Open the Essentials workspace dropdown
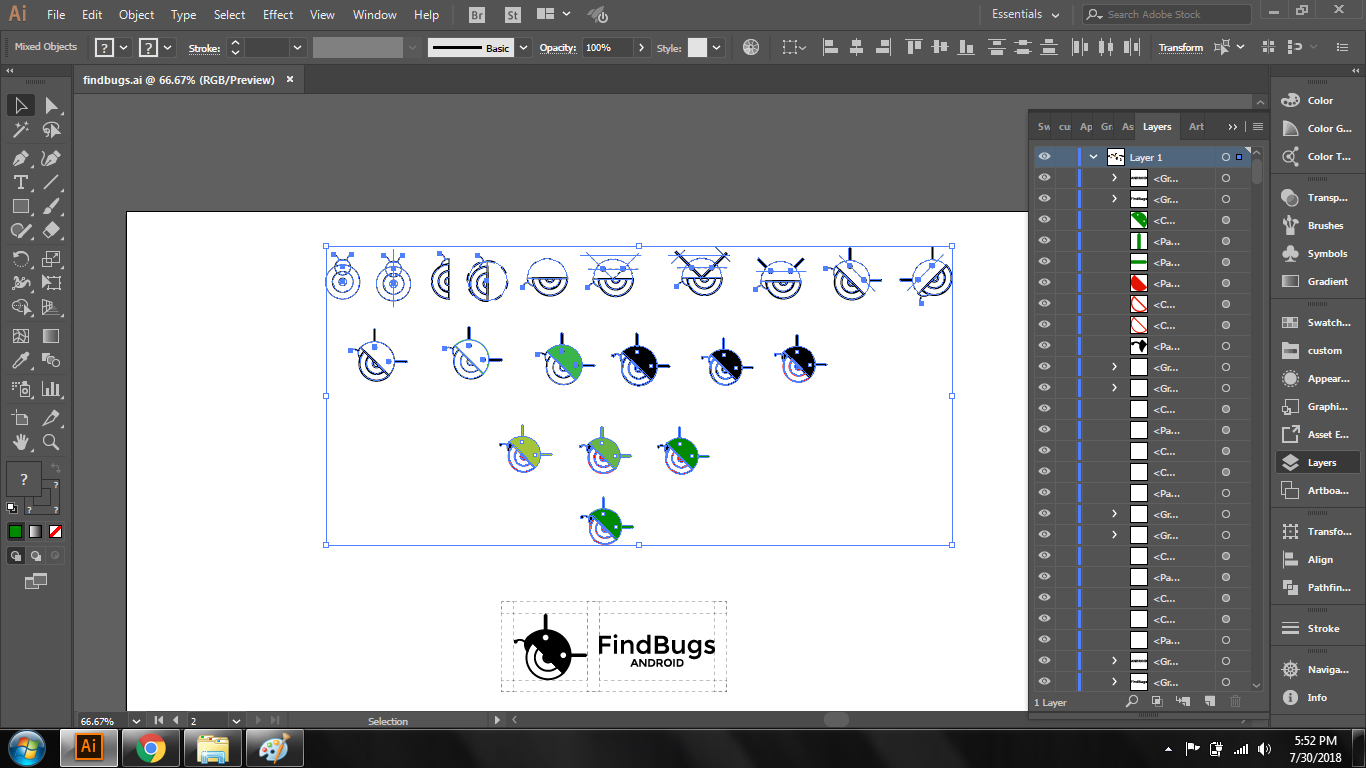Image resolution: width=1366 pixels, height=768 pixels. [x=1026, y=15]
